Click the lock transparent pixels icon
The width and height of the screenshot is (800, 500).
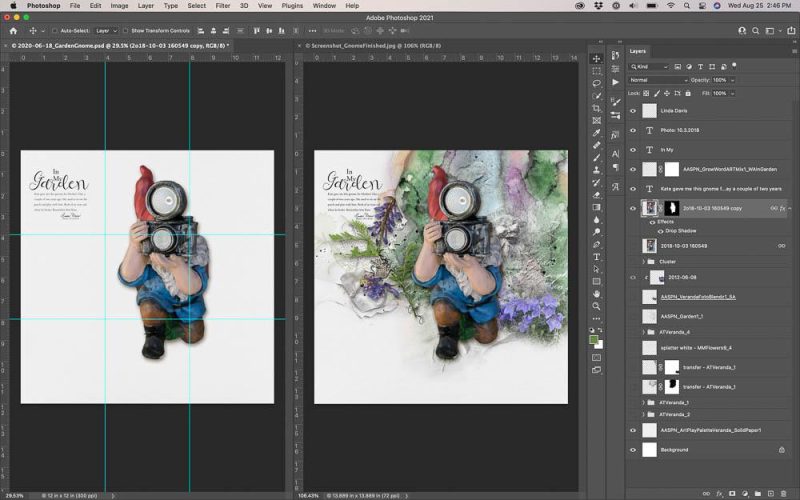(x=646, y=93)
